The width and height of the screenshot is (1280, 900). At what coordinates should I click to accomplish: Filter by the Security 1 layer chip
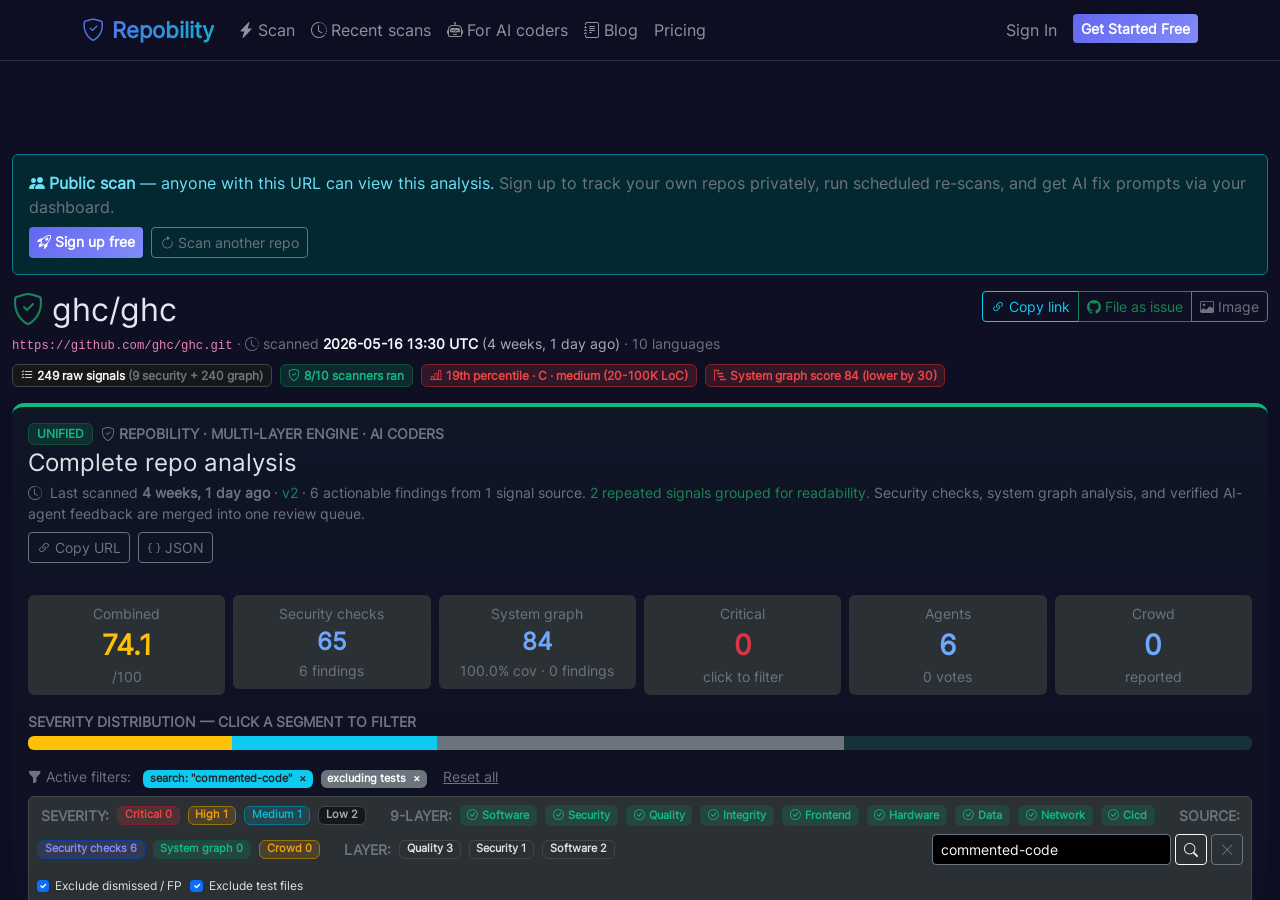[501, 849]
